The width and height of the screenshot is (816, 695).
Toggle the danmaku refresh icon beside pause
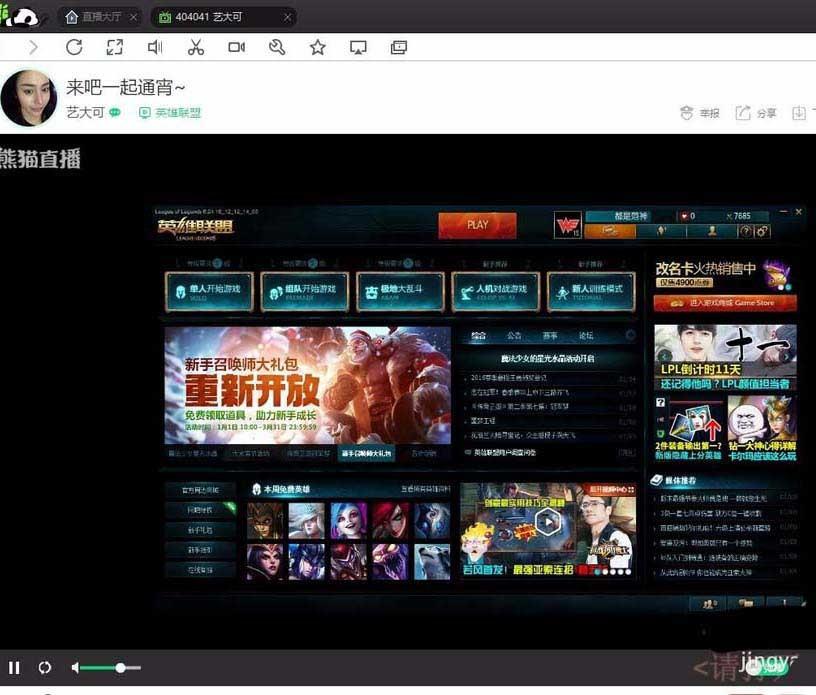pos(44,667)
